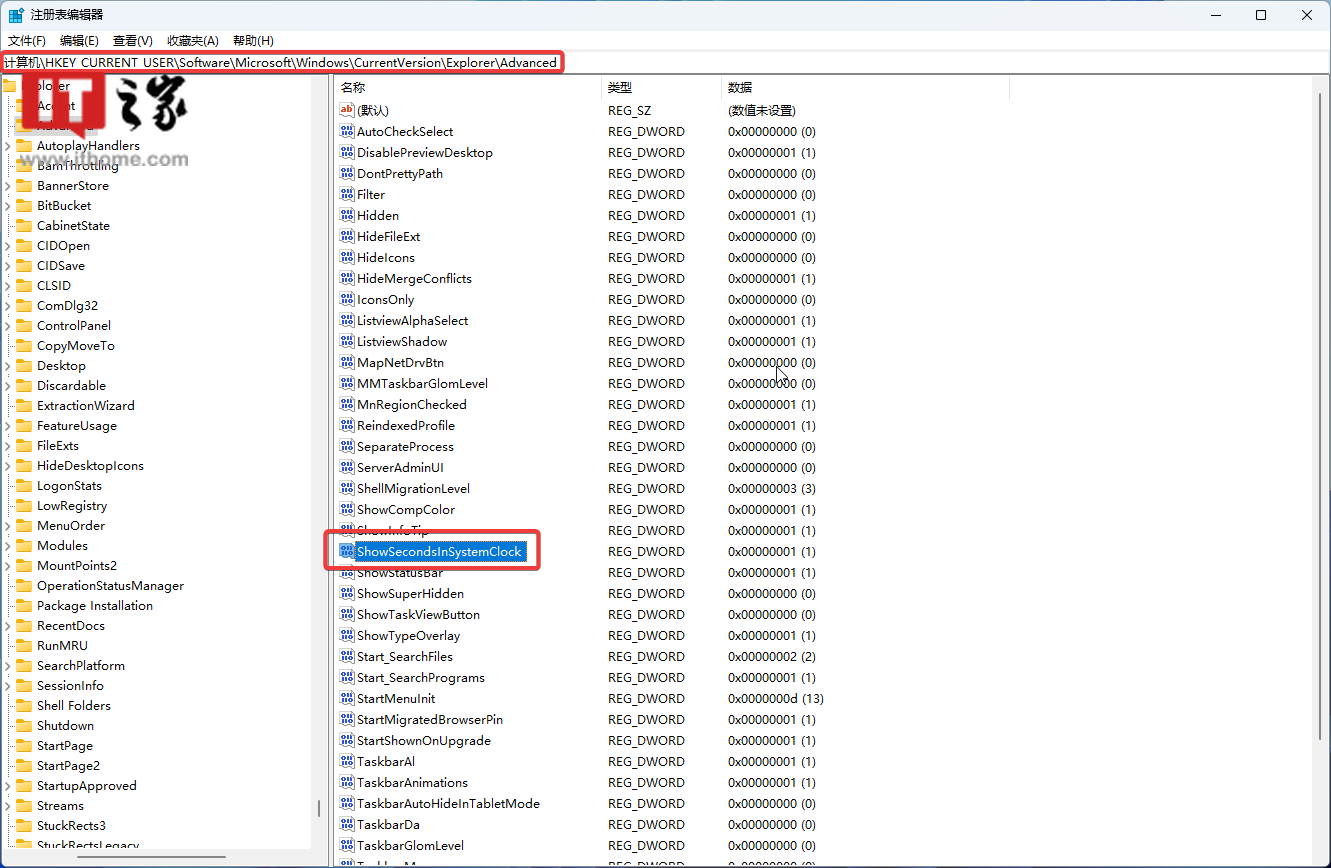The height and width of the screenshot is (868, 1331).
Task: Click the BannerStore folder icon
Action: coord(24,185)
